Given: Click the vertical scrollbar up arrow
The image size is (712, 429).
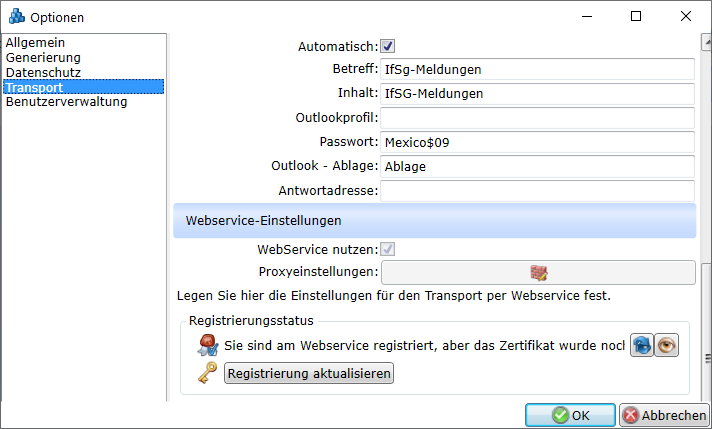Looking at the screenshot, I should [x=704, y=42].
